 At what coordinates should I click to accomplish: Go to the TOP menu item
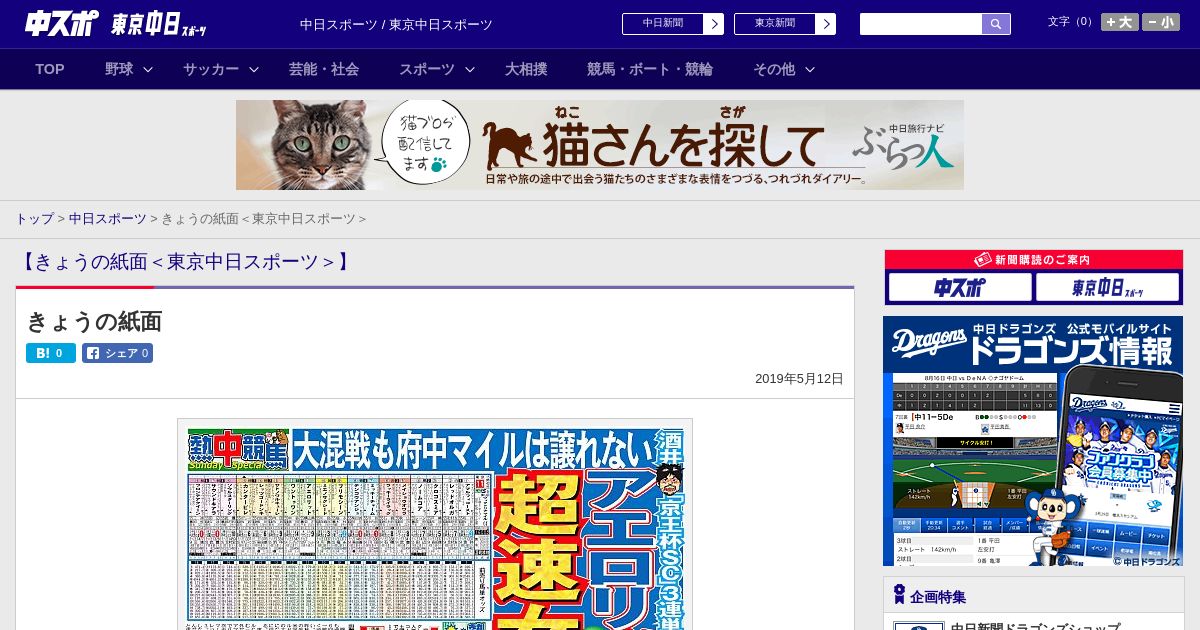point(50,69)
